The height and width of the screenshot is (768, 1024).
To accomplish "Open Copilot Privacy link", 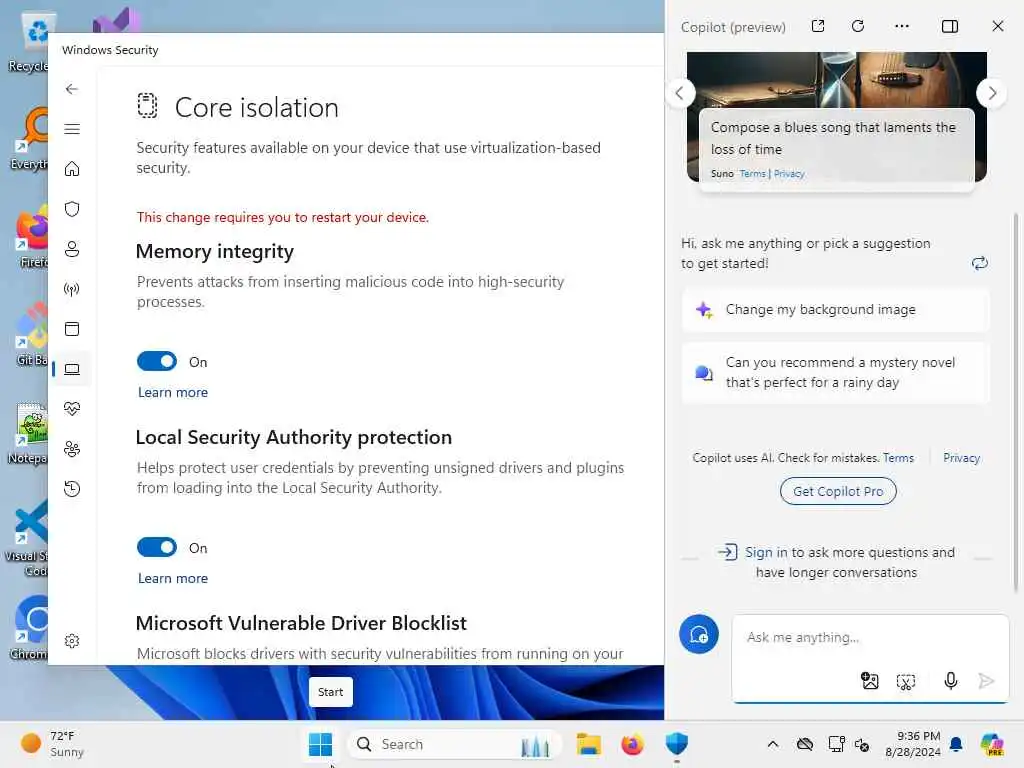I will [x=961, y=458].
